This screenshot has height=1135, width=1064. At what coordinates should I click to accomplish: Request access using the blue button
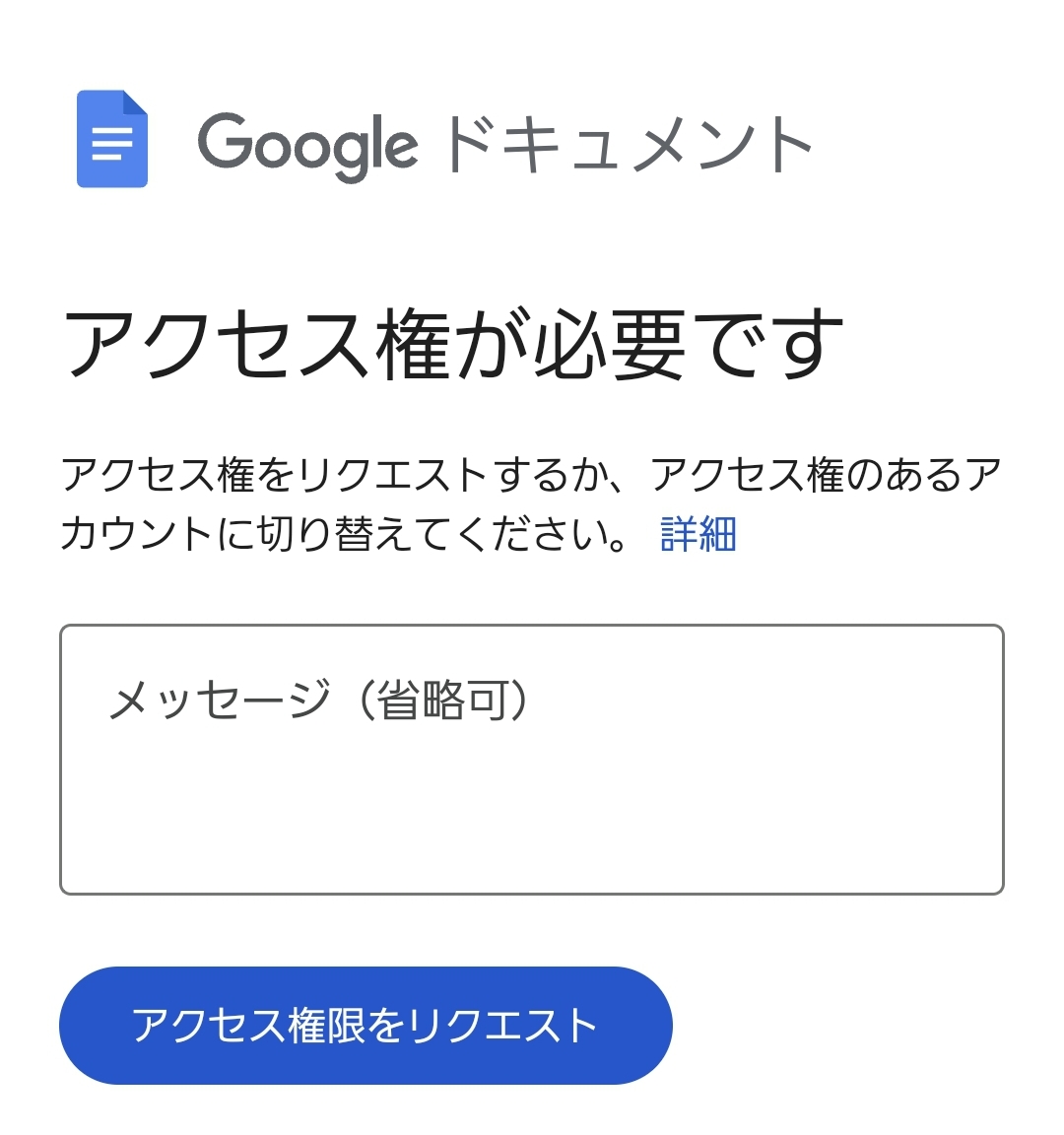click(366, 1026)
